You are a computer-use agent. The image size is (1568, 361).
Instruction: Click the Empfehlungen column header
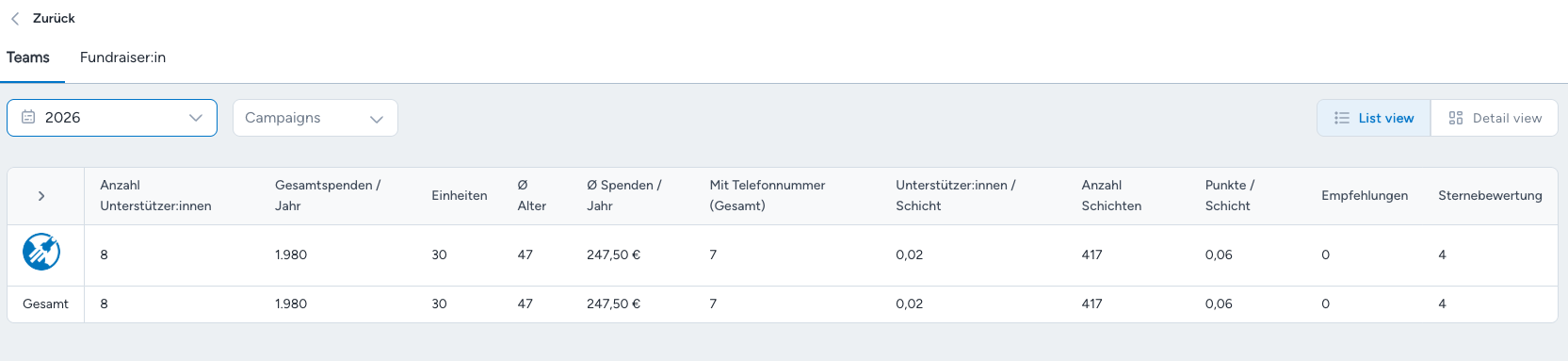[x=1365, y=196]
